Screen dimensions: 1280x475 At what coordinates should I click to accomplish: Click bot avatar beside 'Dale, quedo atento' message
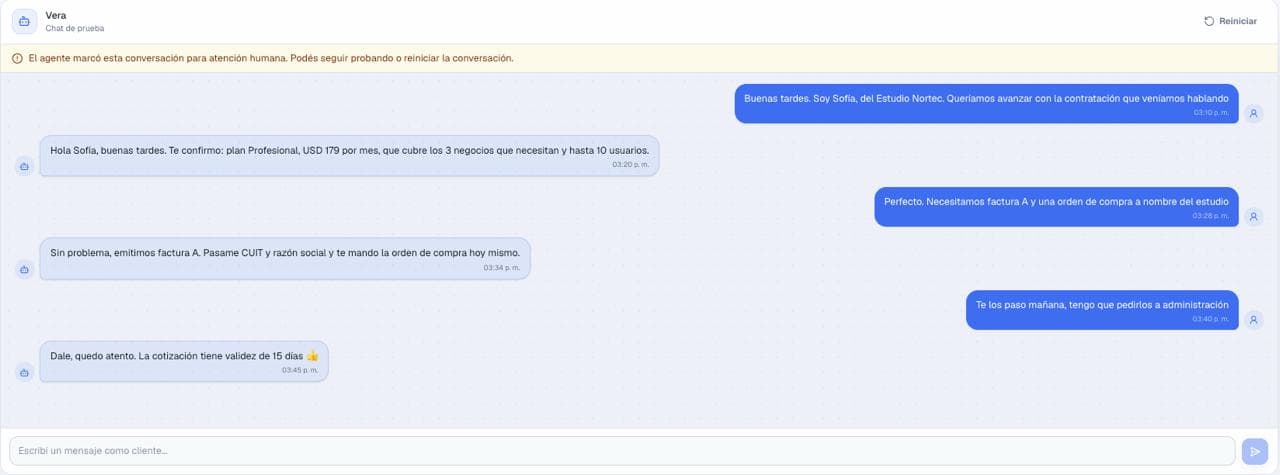(24, 372)
